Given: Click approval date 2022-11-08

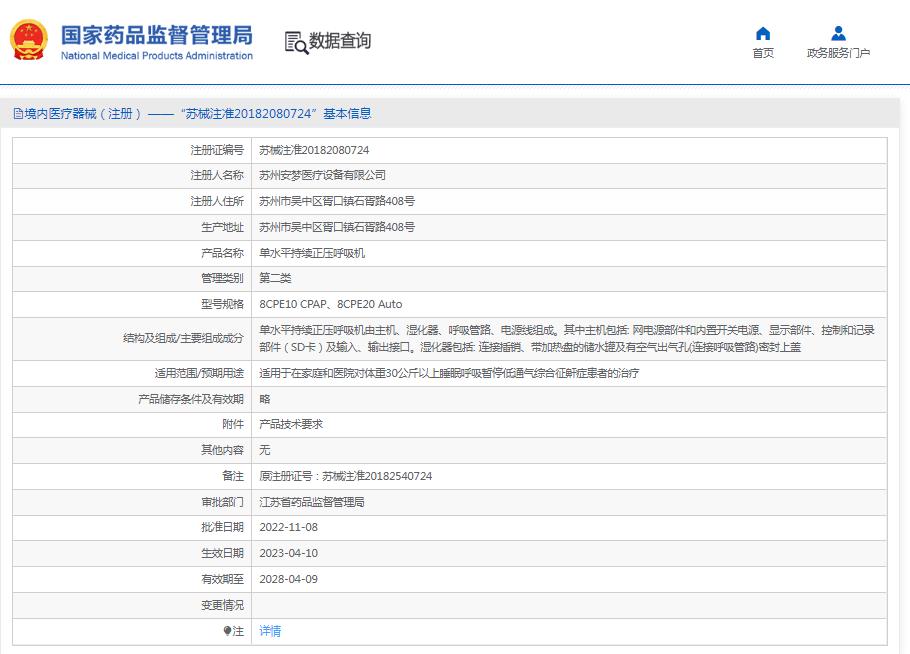Looking at the screenshot, I should pos(289,527).
